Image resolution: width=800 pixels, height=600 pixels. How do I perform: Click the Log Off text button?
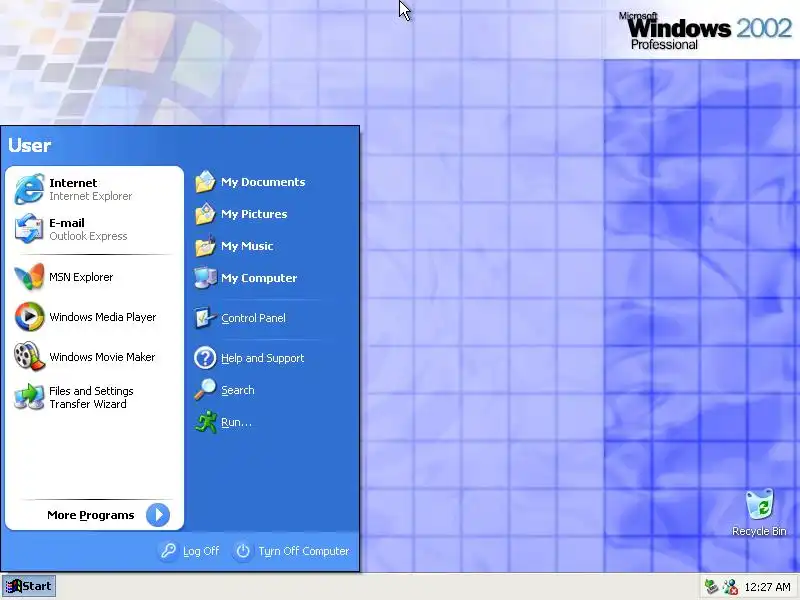point(201,551)
